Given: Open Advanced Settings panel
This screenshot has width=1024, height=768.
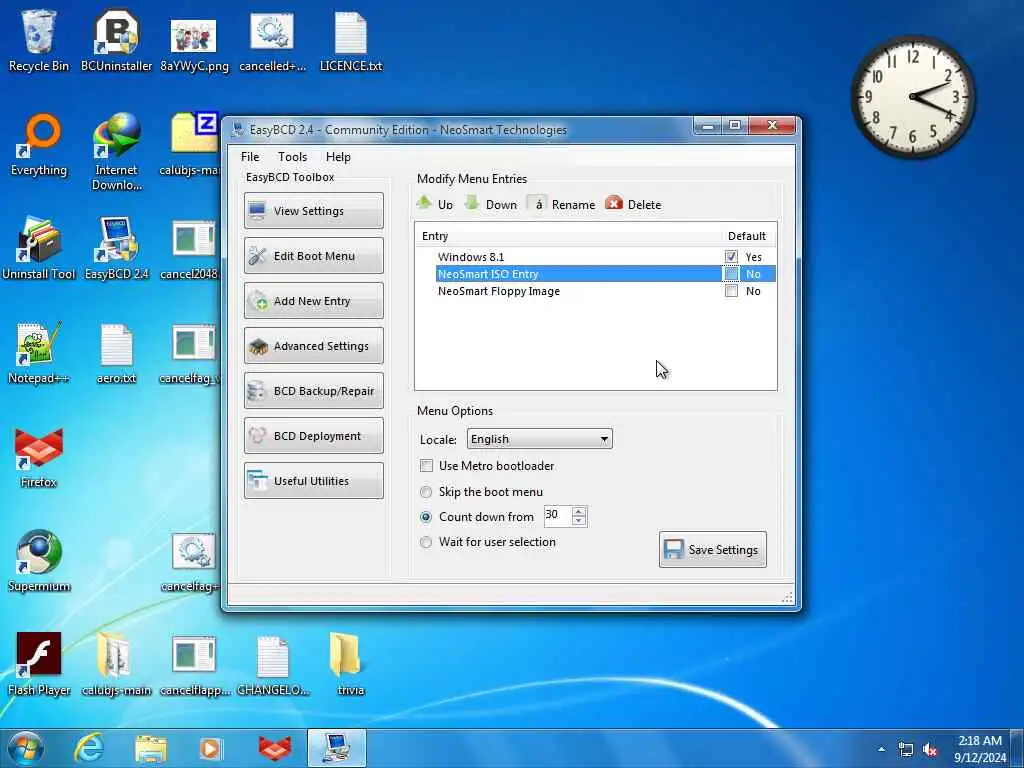Looking at the screenshot, I should click(313, 345).
